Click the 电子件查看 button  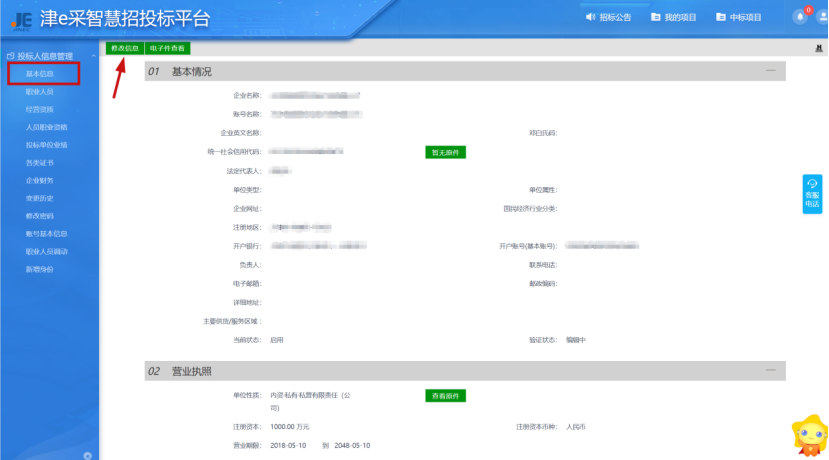click(x=166, y=47)
